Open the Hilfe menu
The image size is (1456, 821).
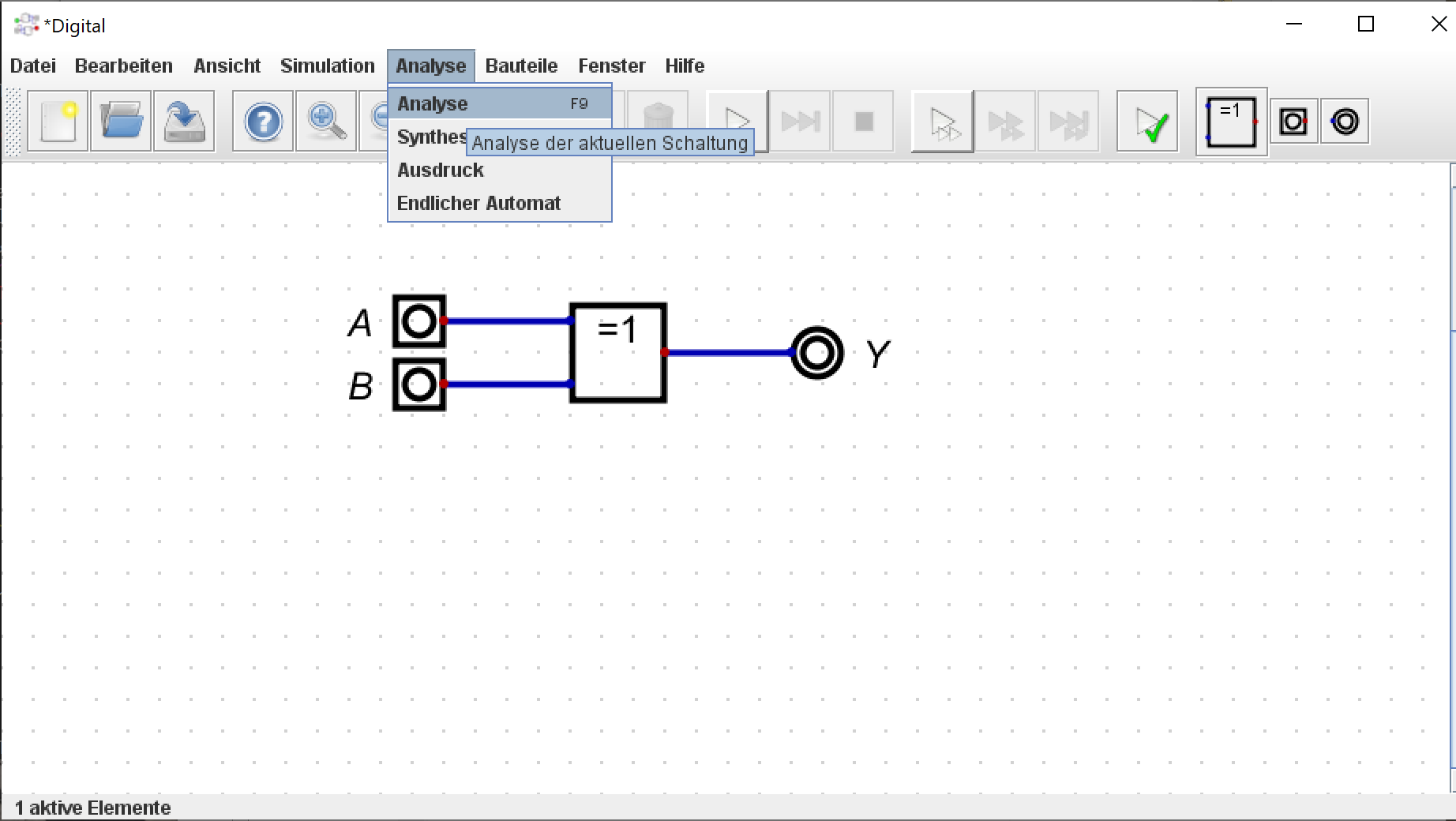click(x=685, y=66)
